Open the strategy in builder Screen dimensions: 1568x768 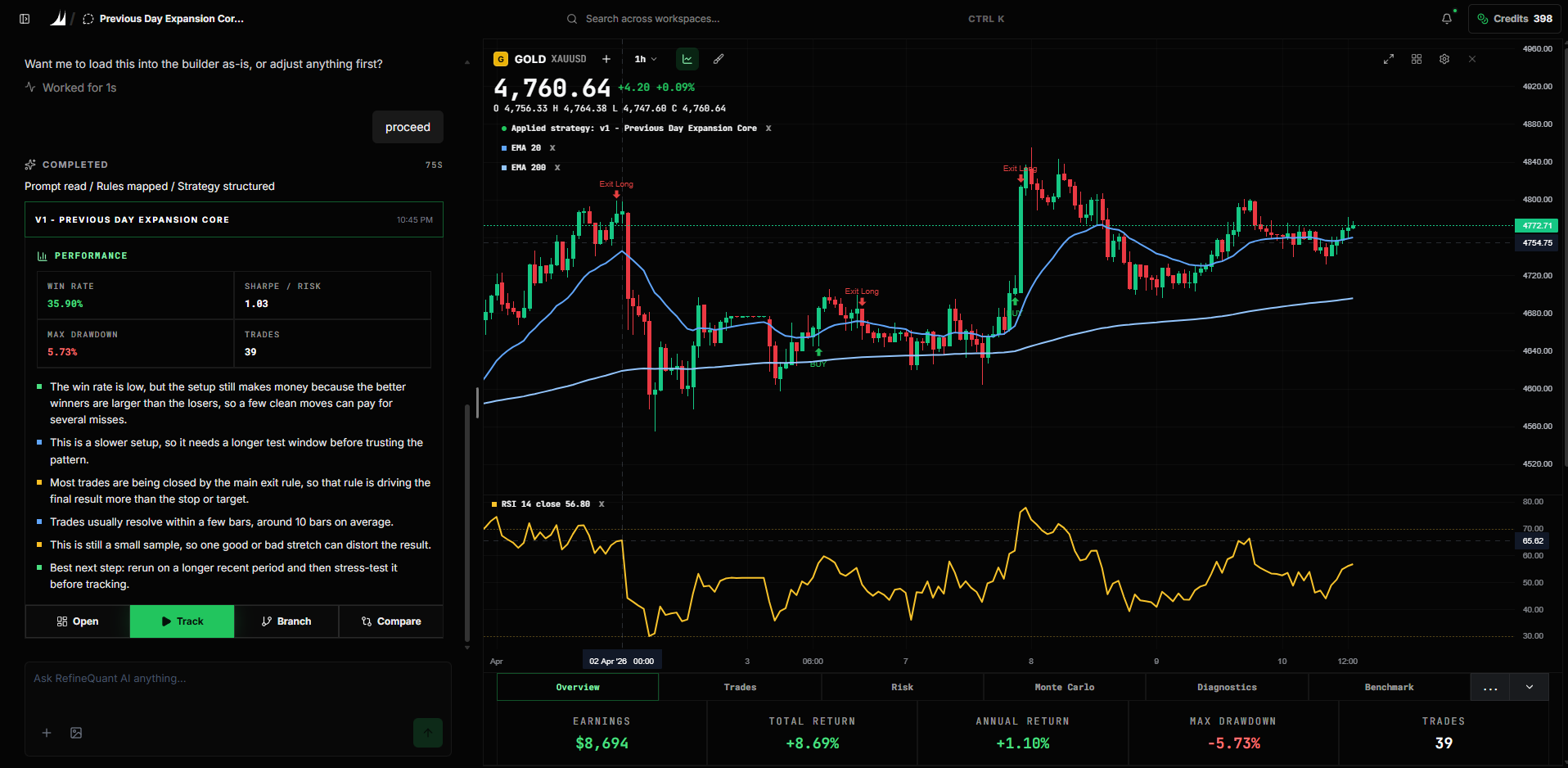click(78, 621)
